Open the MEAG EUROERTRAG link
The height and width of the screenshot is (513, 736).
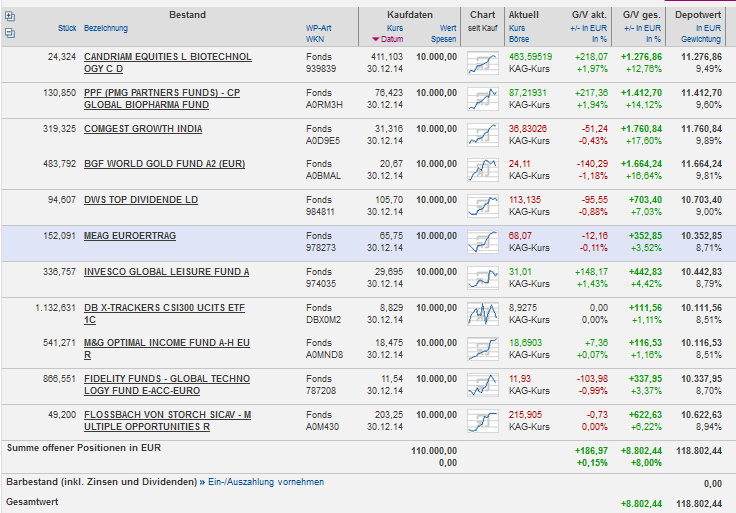pyautogui.click(x=130, y=236)
